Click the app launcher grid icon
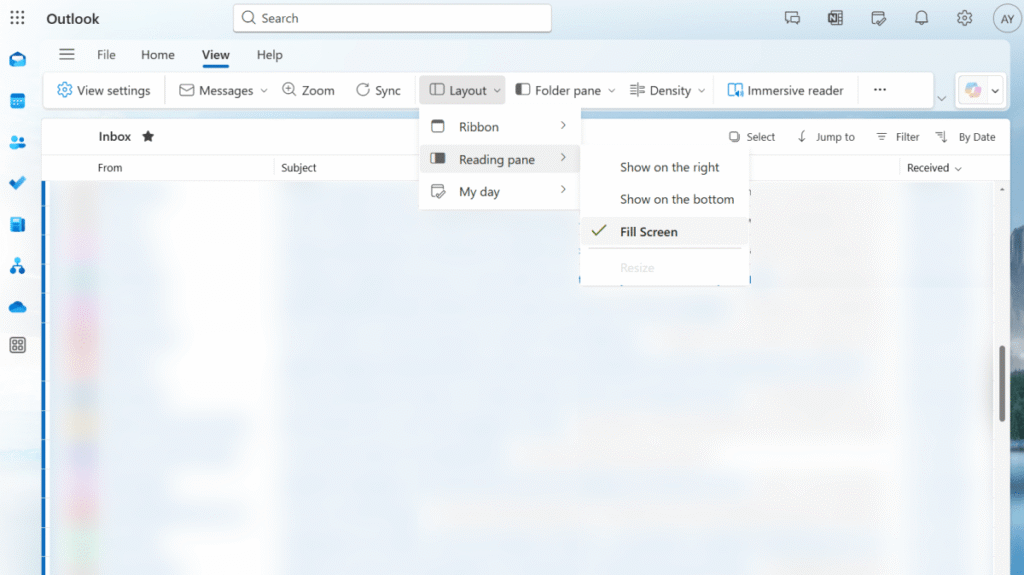This screenshot has height=575, width=1024. [17, 18]
